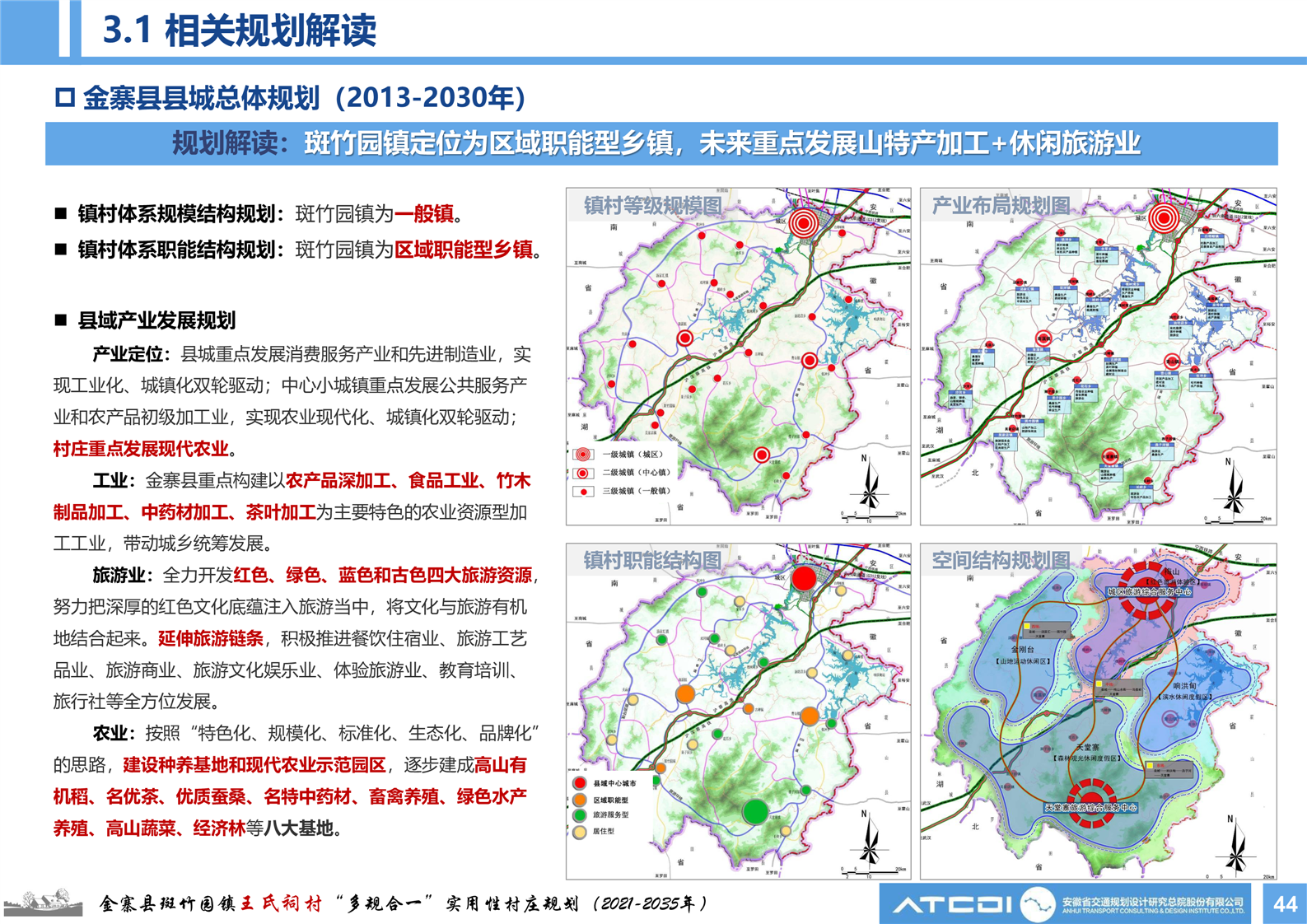Screen dimensions: 1307x924
Task: Click the red text 延伸旅游链条
Action: (211, 638)
